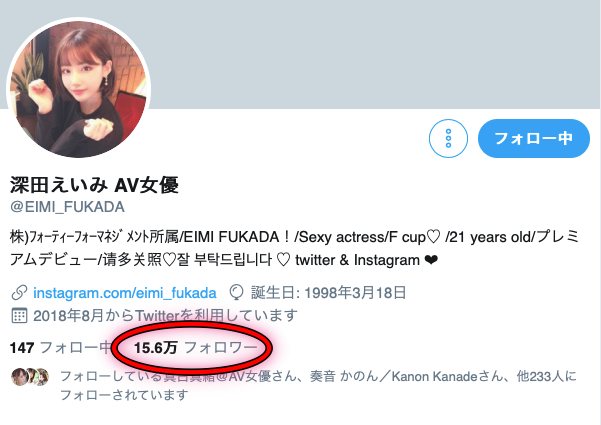Click the フォロー中 following button

[534, 138]
